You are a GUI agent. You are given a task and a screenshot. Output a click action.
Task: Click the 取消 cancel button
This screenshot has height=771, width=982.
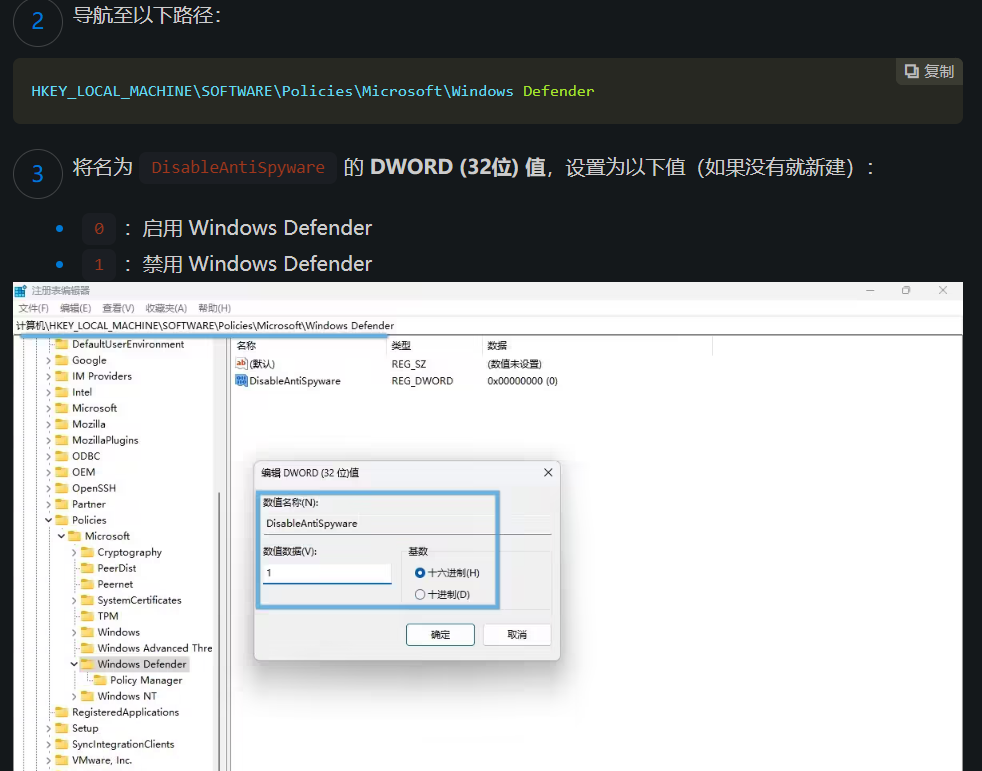(517, 635)
